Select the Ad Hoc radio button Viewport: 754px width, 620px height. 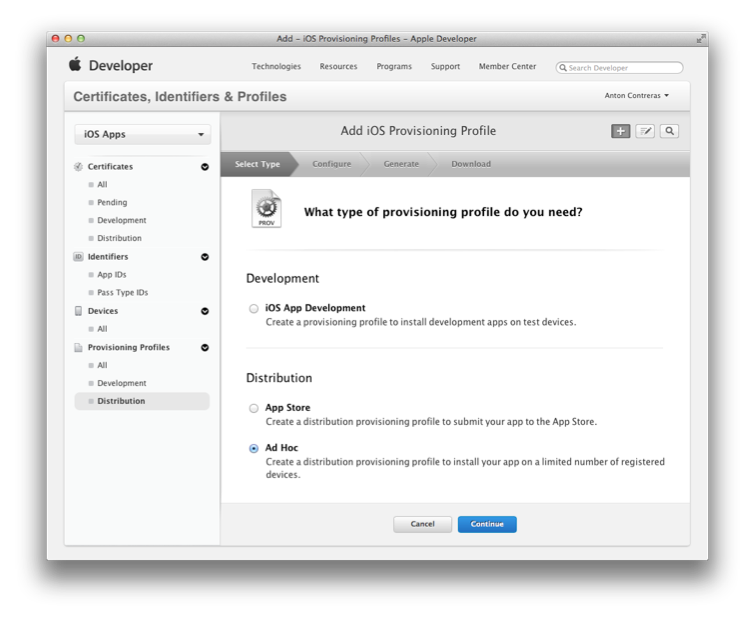click(x=254, y=448)
